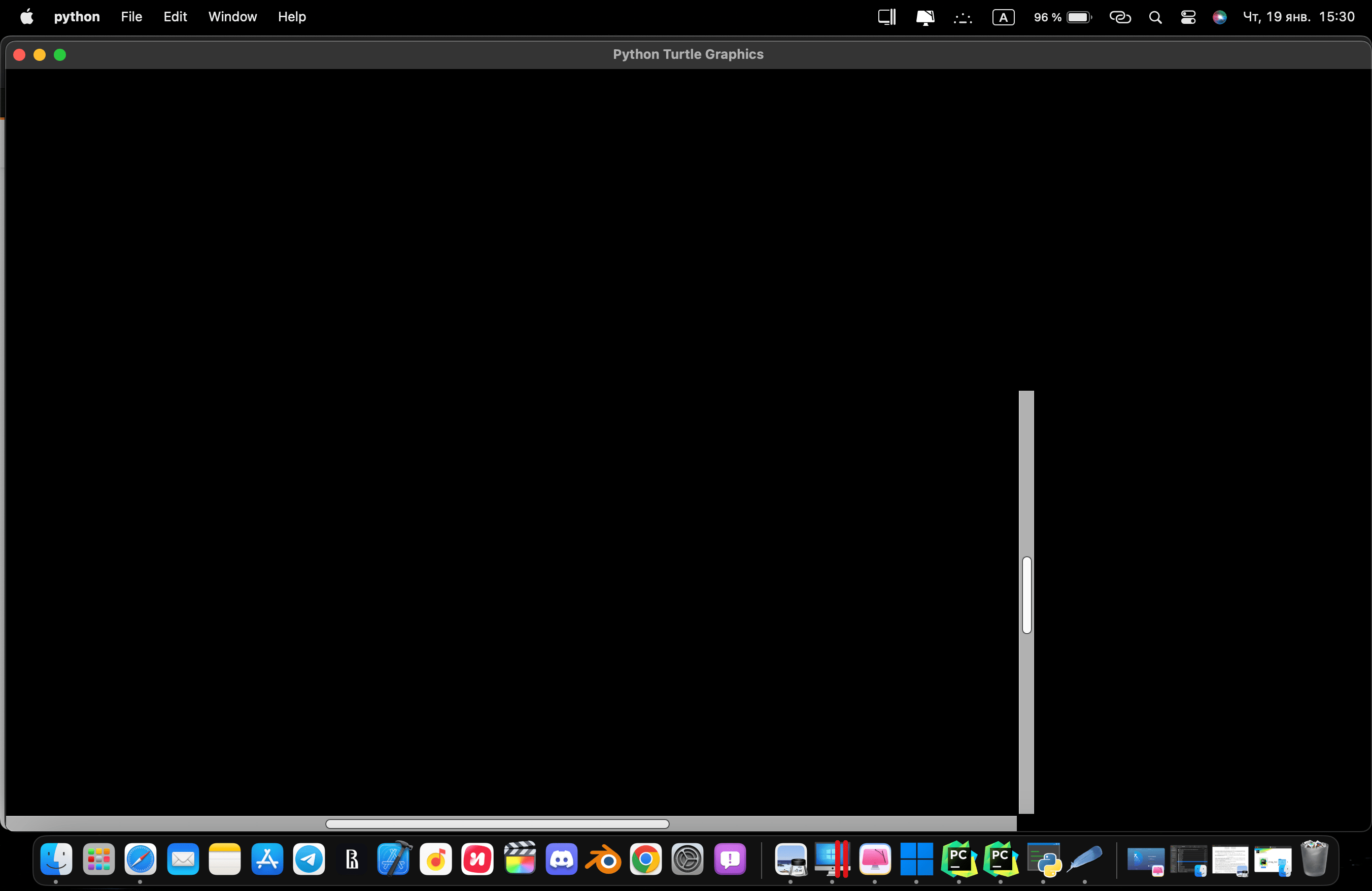Image resolution: width=1372 pixels, height=891 pixels.
Task: Open minimized CleanMyMac window thumbnail
Action: click(x=1145, y=861)
